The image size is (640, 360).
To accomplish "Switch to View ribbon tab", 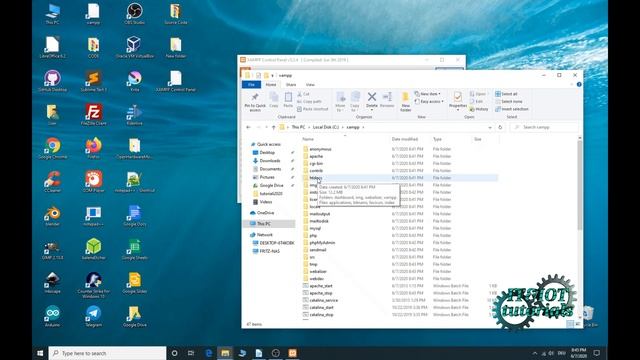I will [310, 84].
